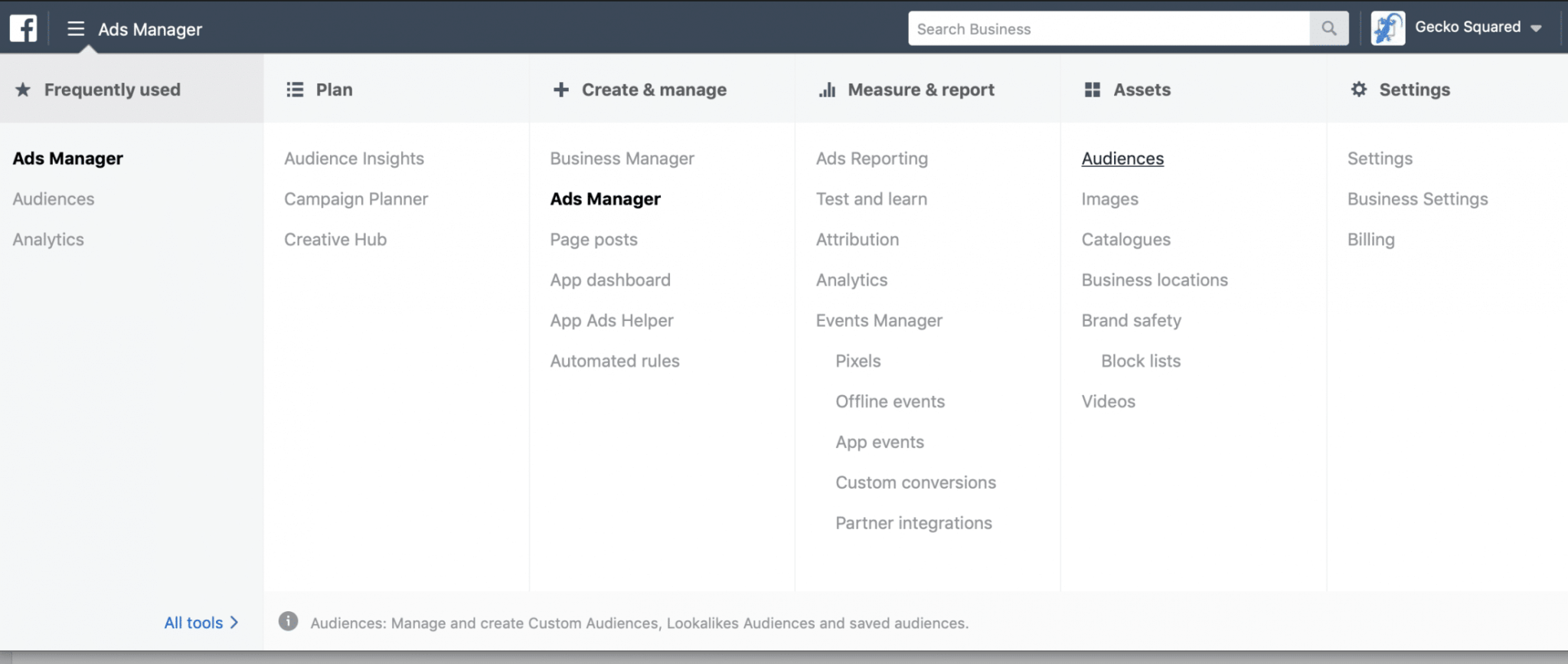This screenshot has width=1568, height=664.
Task: Open Business locations
Action: coord(1155,280)
